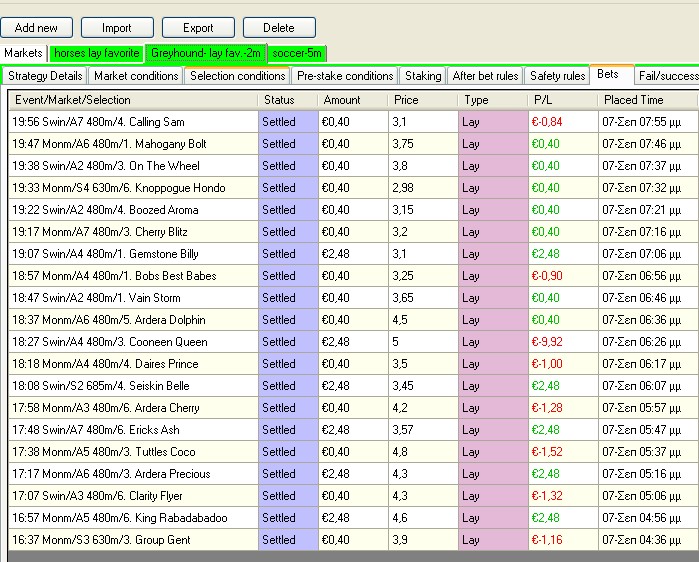Image resolution: width=699 pixels, height=562 pixels.
Task: Sort by the Amount column header
Action: [353, 100]
